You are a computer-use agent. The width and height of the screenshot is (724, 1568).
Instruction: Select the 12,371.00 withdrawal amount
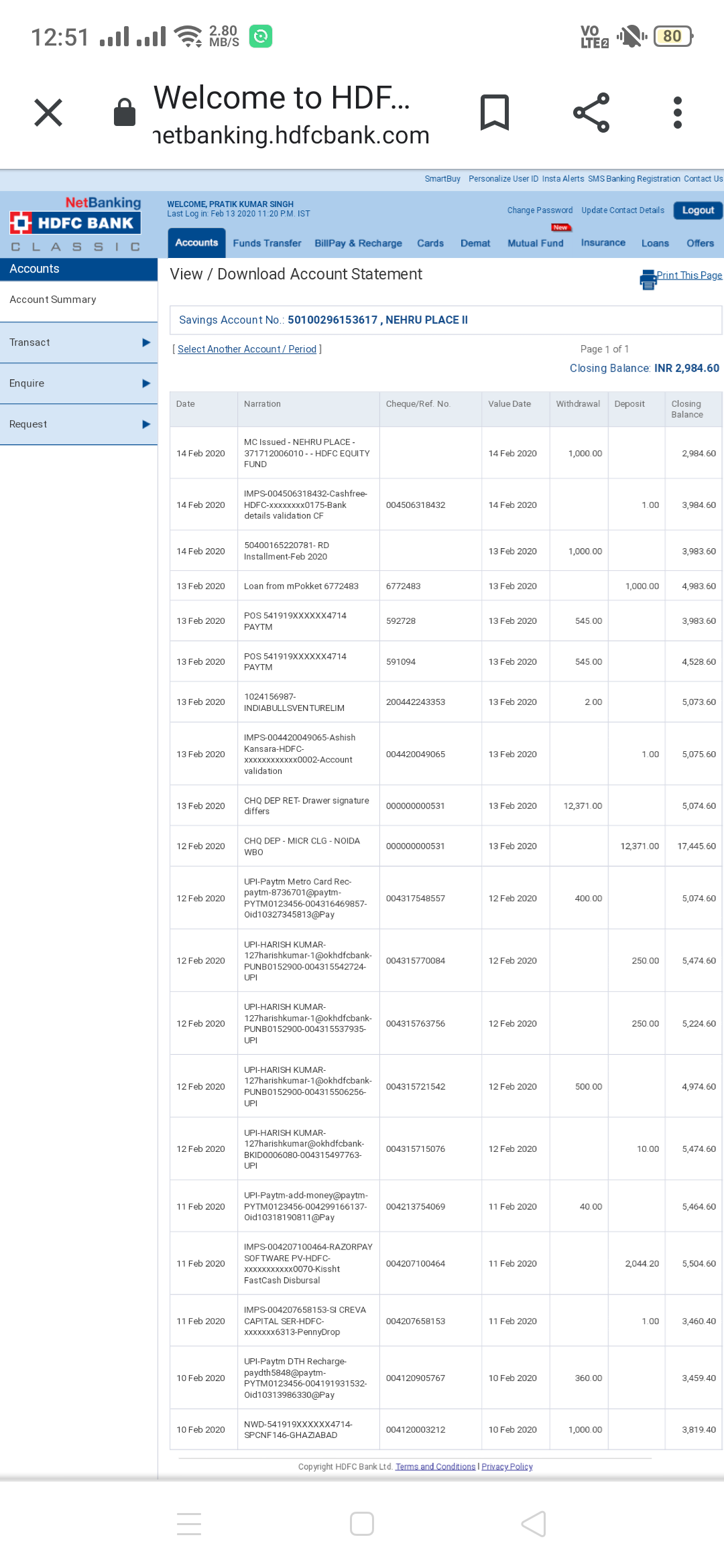point(583,806)
